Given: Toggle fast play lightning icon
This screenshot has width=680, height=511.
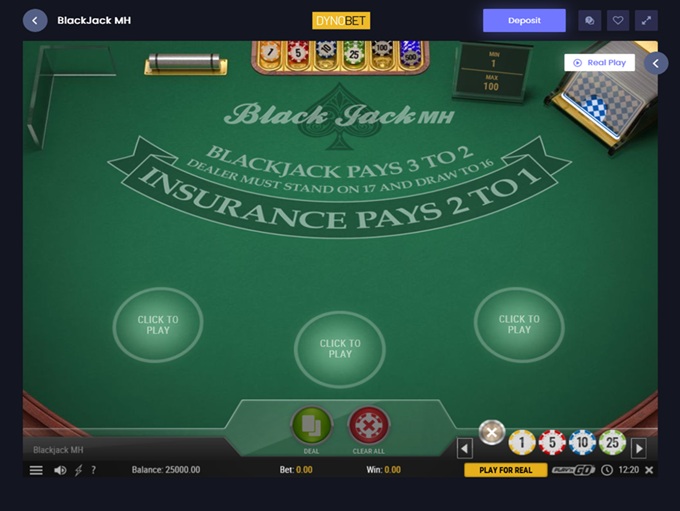Looking at the screenshot, I should [x=78, y=470].
